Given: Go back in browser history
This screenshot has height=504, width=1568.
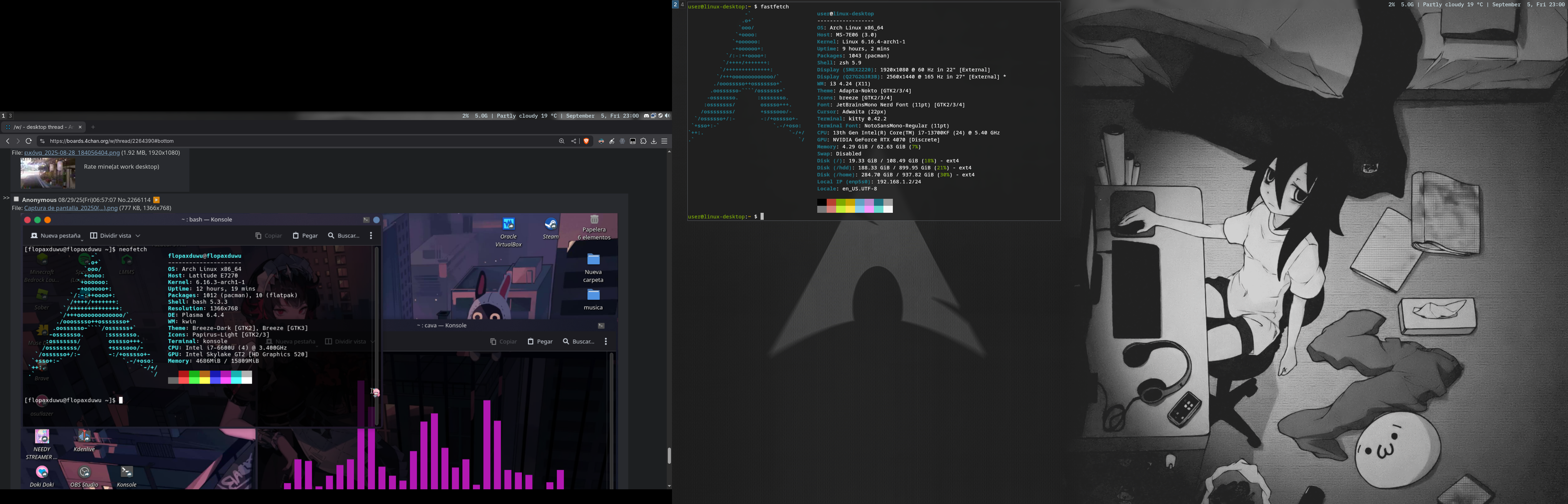Looking at the screenshot, I should pyautogui.click(x=8, y=141).
